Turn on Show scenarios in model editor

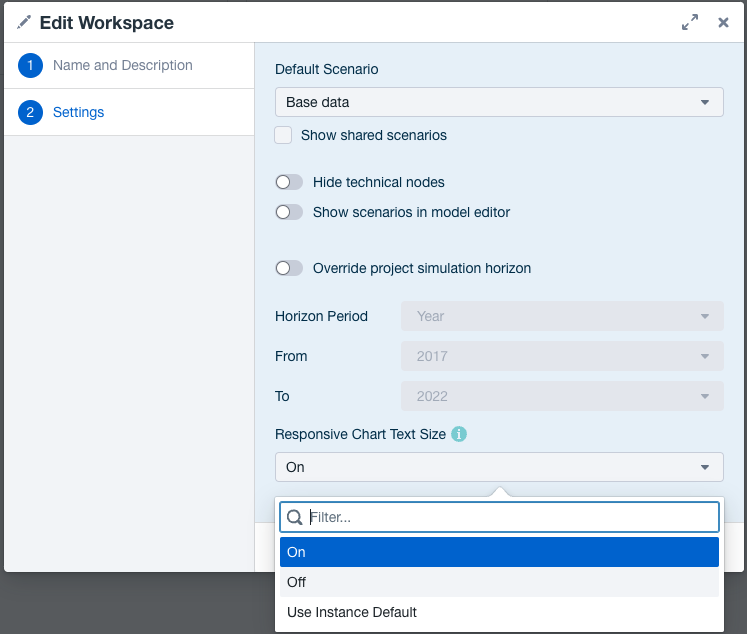(x=289, y=212)
